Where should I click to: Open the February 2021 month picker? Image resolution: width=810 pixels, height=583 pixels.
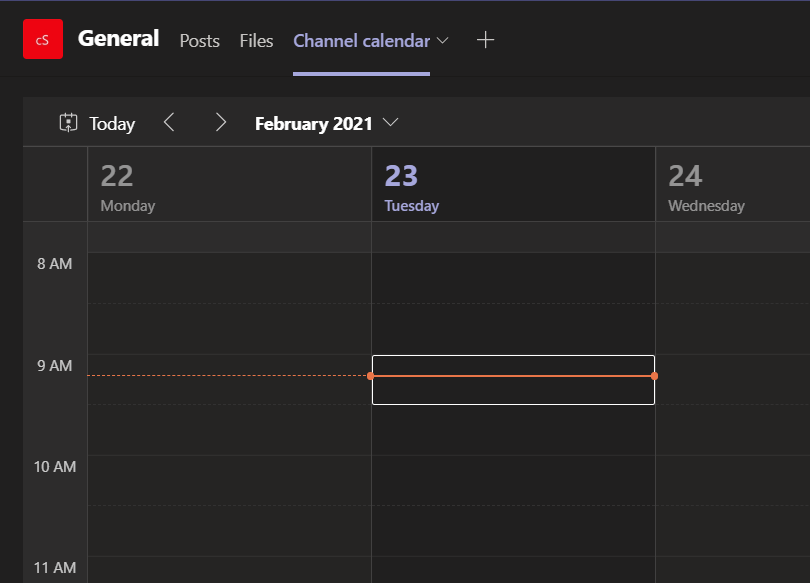click(x=326, y=123)
